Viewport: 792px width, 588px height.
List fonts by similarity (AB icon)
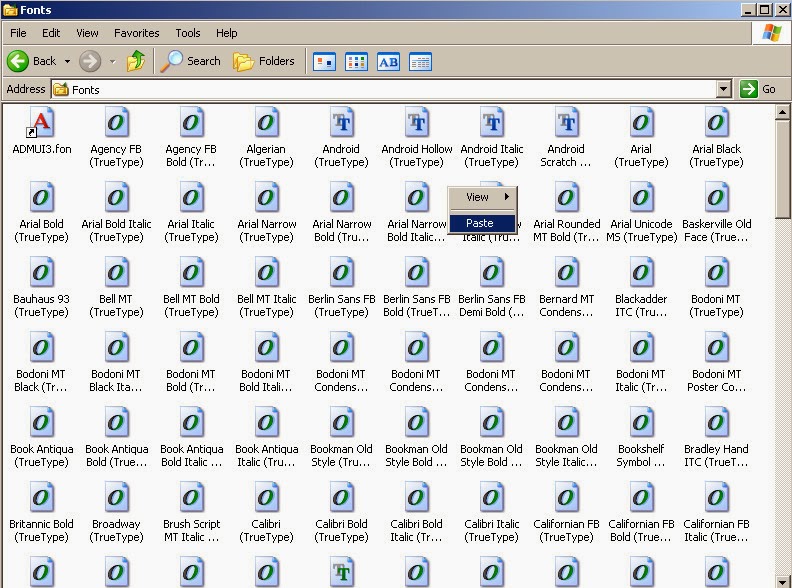click(388, 62)
